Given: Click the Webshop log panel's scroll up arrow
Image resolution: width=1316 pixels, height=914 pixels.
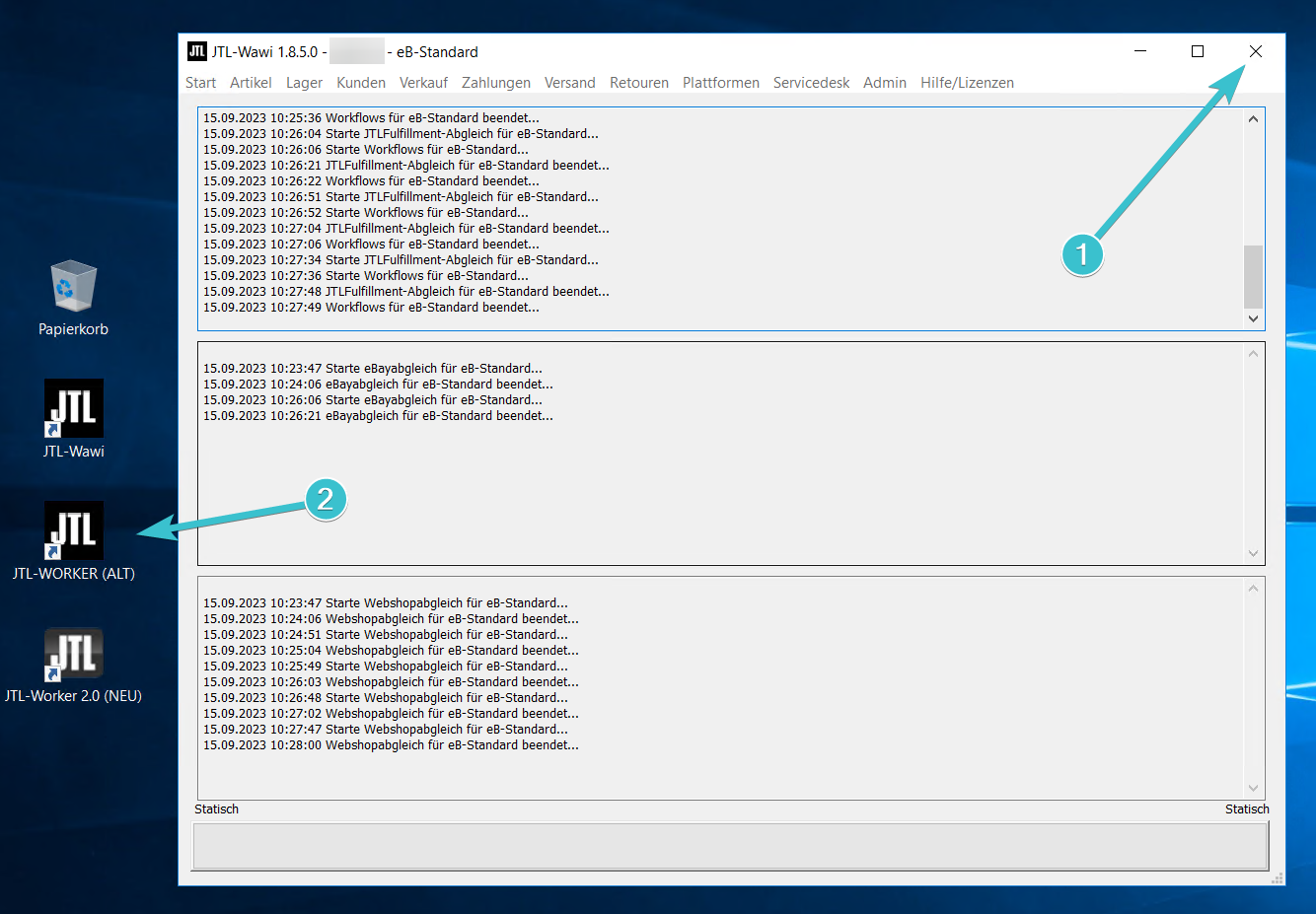Looking at the screenshot, I should (1253, 589).
